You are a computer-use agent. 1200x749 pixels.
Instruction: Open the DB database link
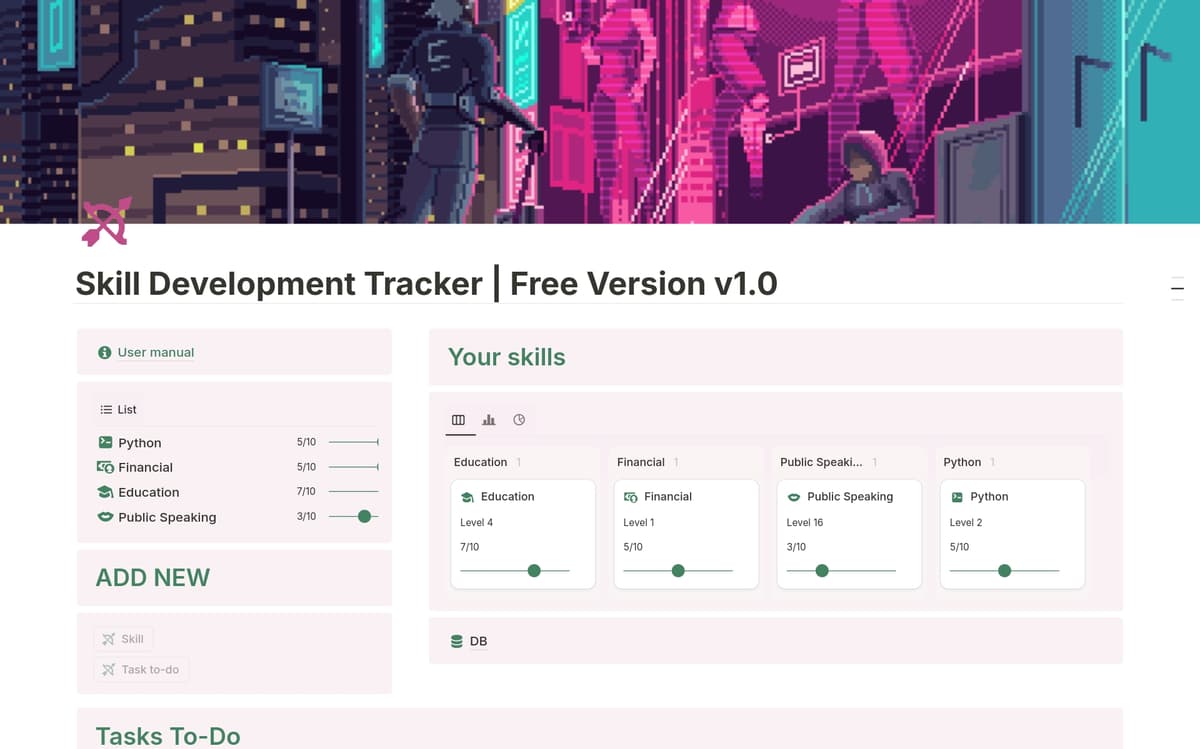[478, 641]
